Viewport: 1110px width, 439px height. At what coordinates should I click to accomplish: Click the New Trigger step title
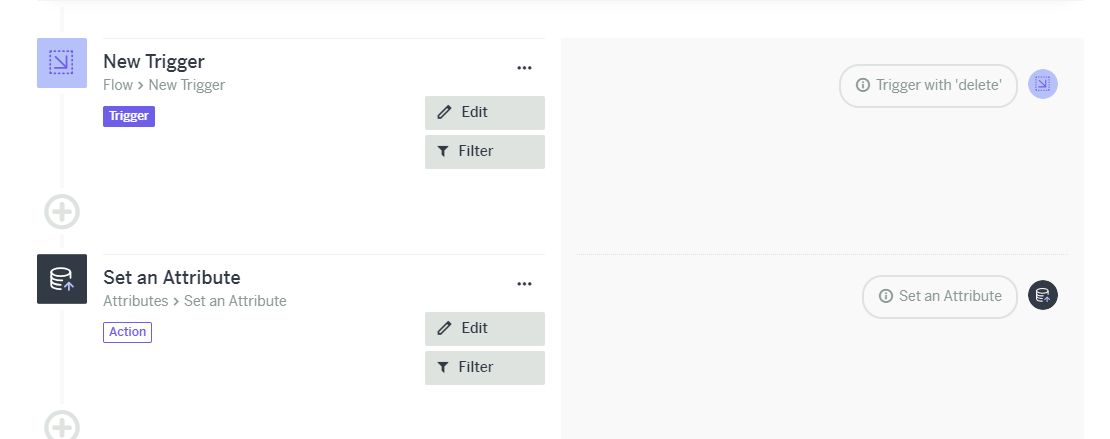pos(154,62)
